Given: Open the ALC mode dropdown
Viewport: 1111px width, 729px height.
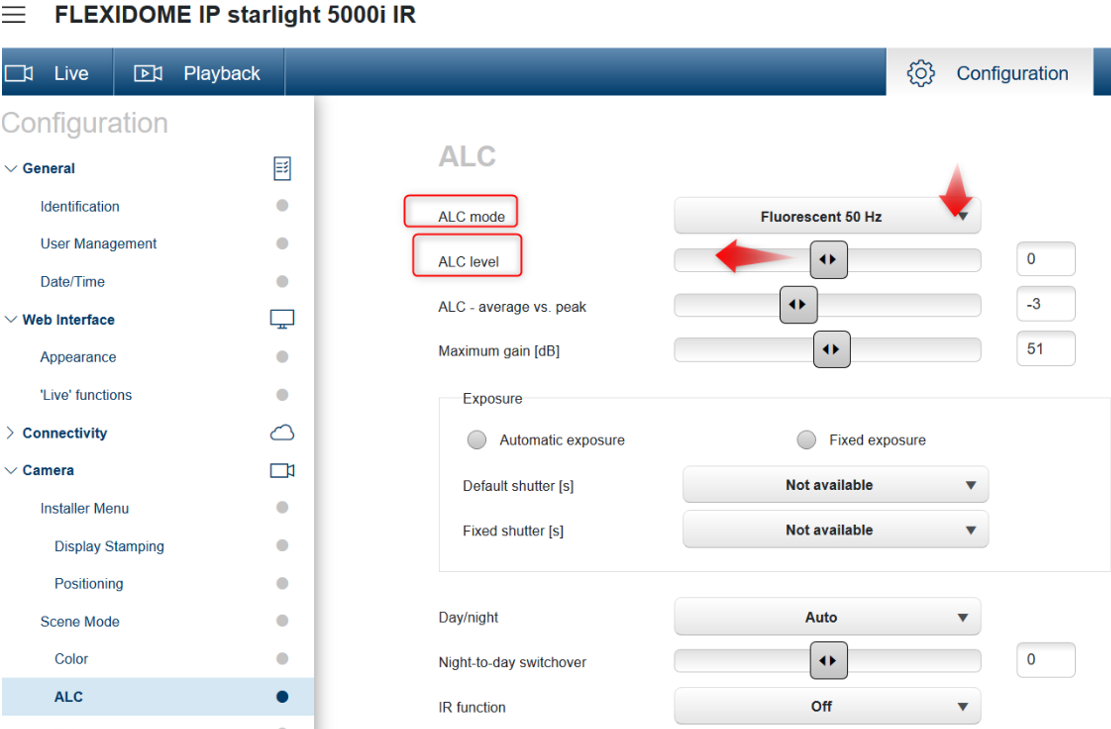Looking at the screenshot, I should coord(827,216).
